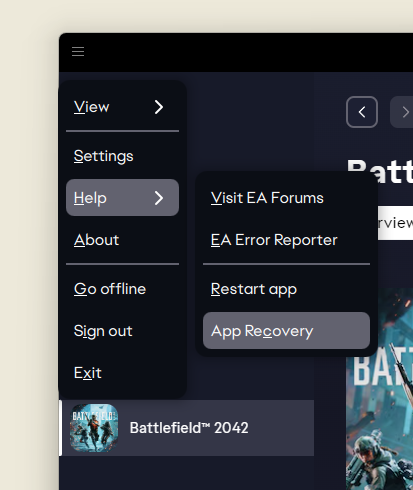Switch to the Overview tab

pyautogui.click(x=395, y=223)
